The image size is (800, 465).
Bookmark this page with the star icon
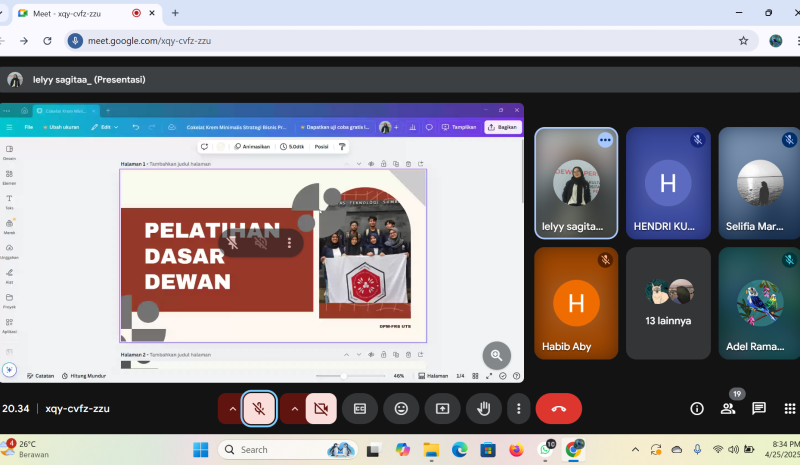pos(743,41)
